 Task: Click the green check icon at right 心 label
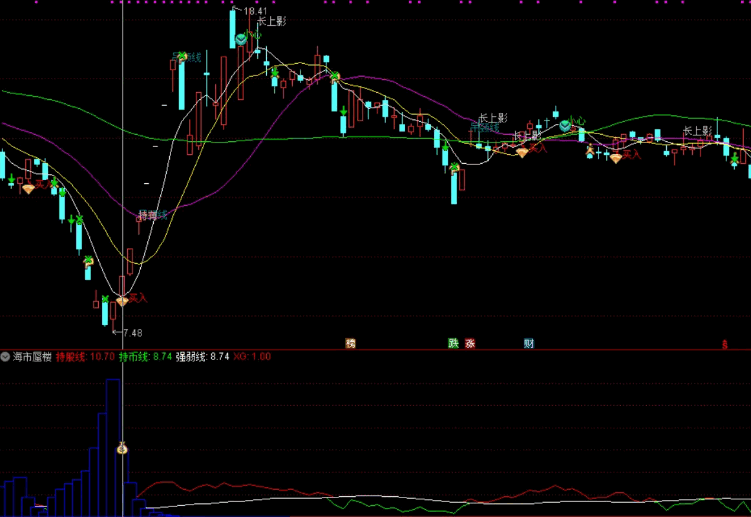pyautogui.click(x=565, y=125)
